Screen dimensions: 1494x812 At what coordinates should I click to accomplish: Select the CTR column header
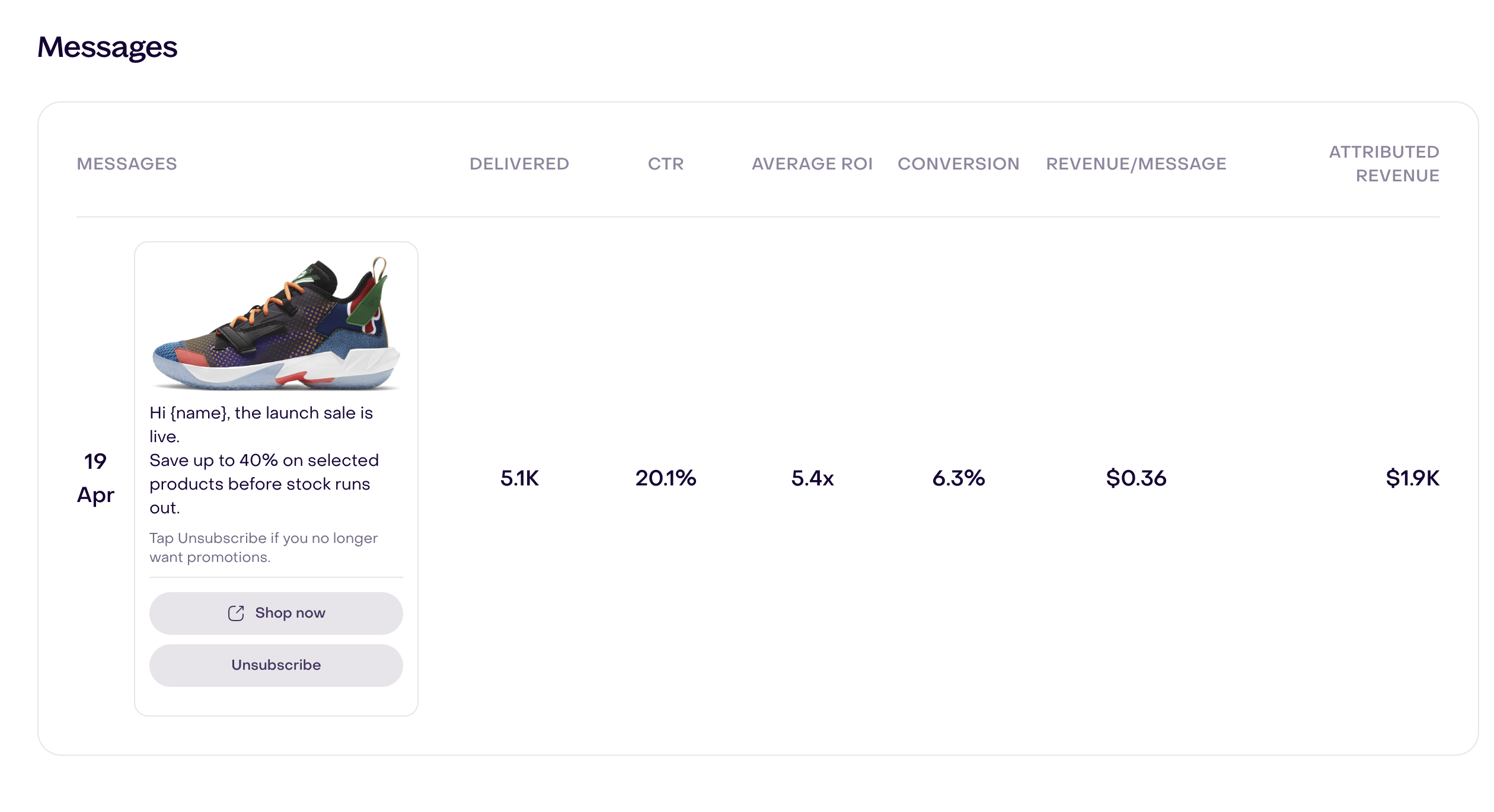pos(666,164)
